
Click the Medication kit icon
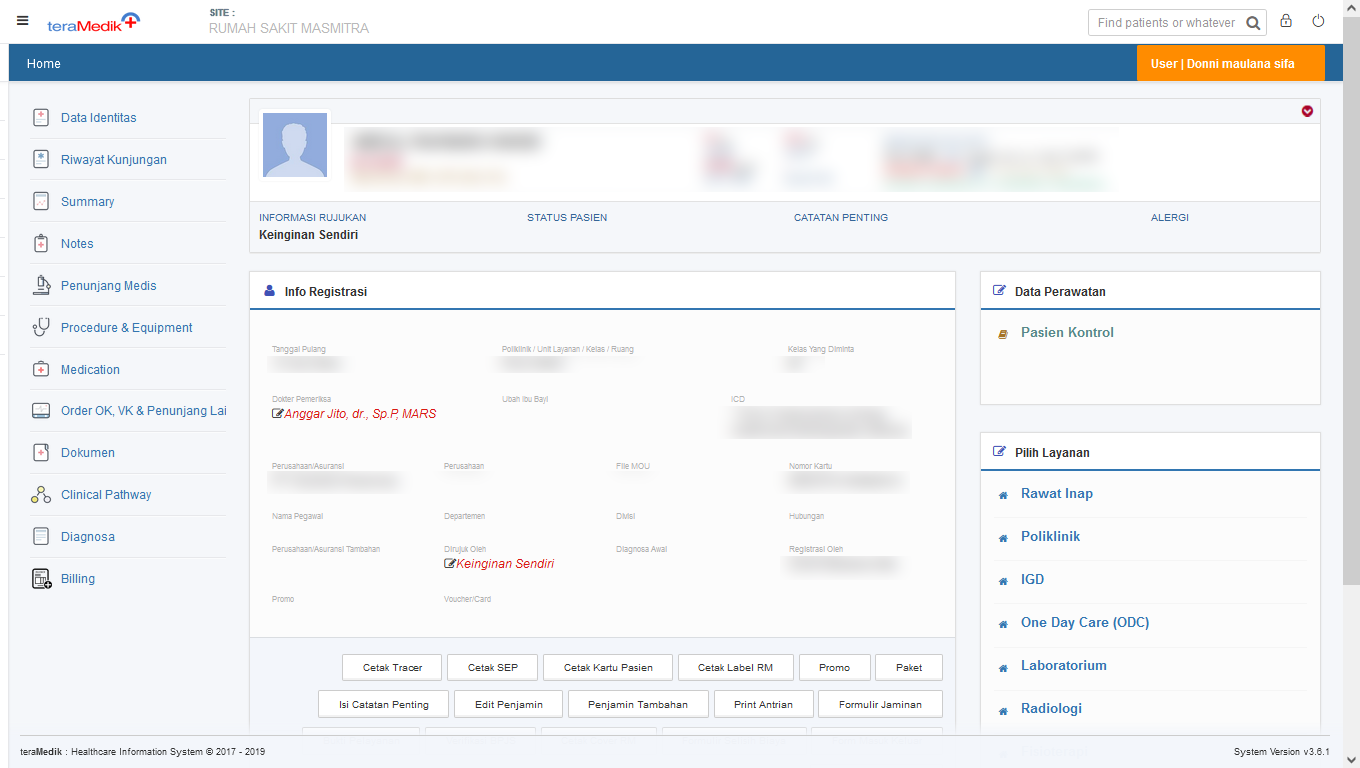(x=41, y=370)
